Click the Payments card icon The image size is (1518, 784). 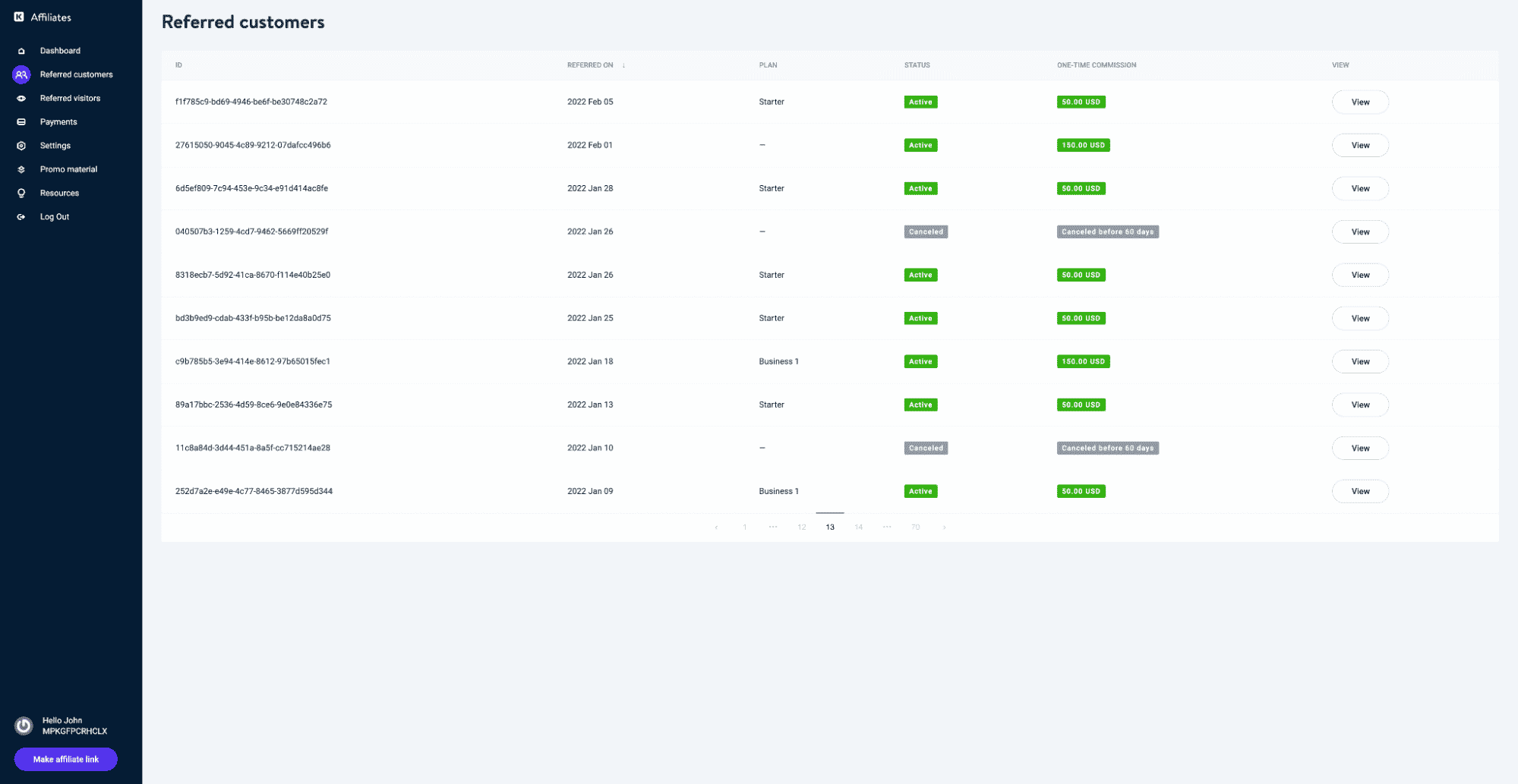(x=21, y=122)
